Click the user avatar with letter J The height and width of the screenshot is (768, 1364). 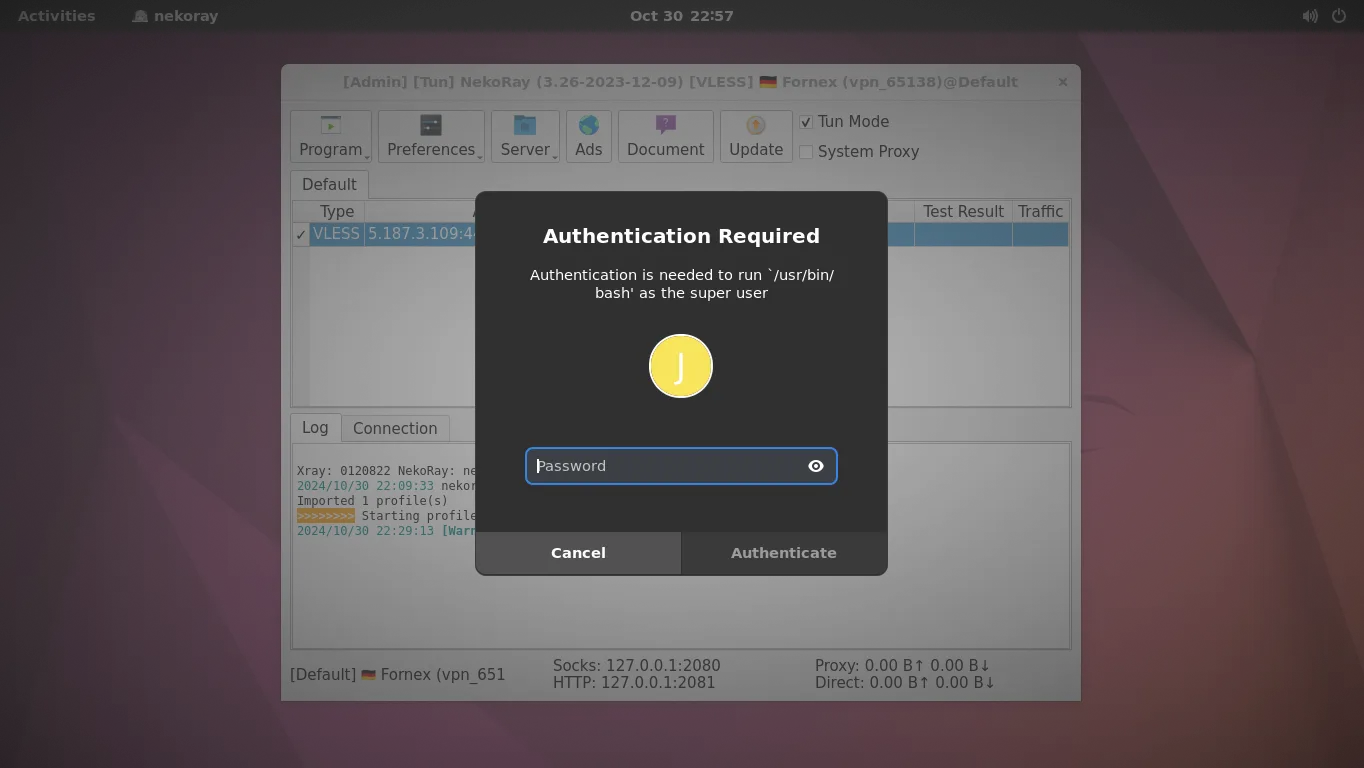[x=681, y=366]
